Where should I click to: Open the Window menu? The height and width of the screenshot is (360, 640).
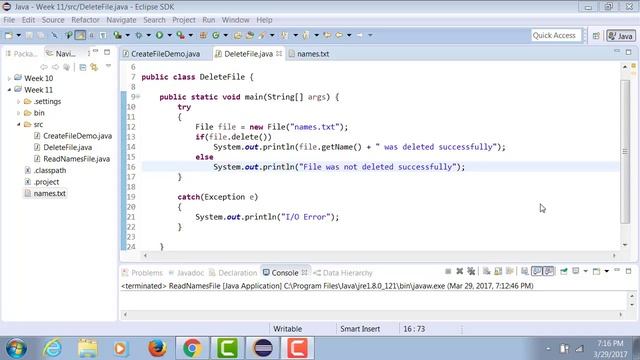[x=236, y=20]
